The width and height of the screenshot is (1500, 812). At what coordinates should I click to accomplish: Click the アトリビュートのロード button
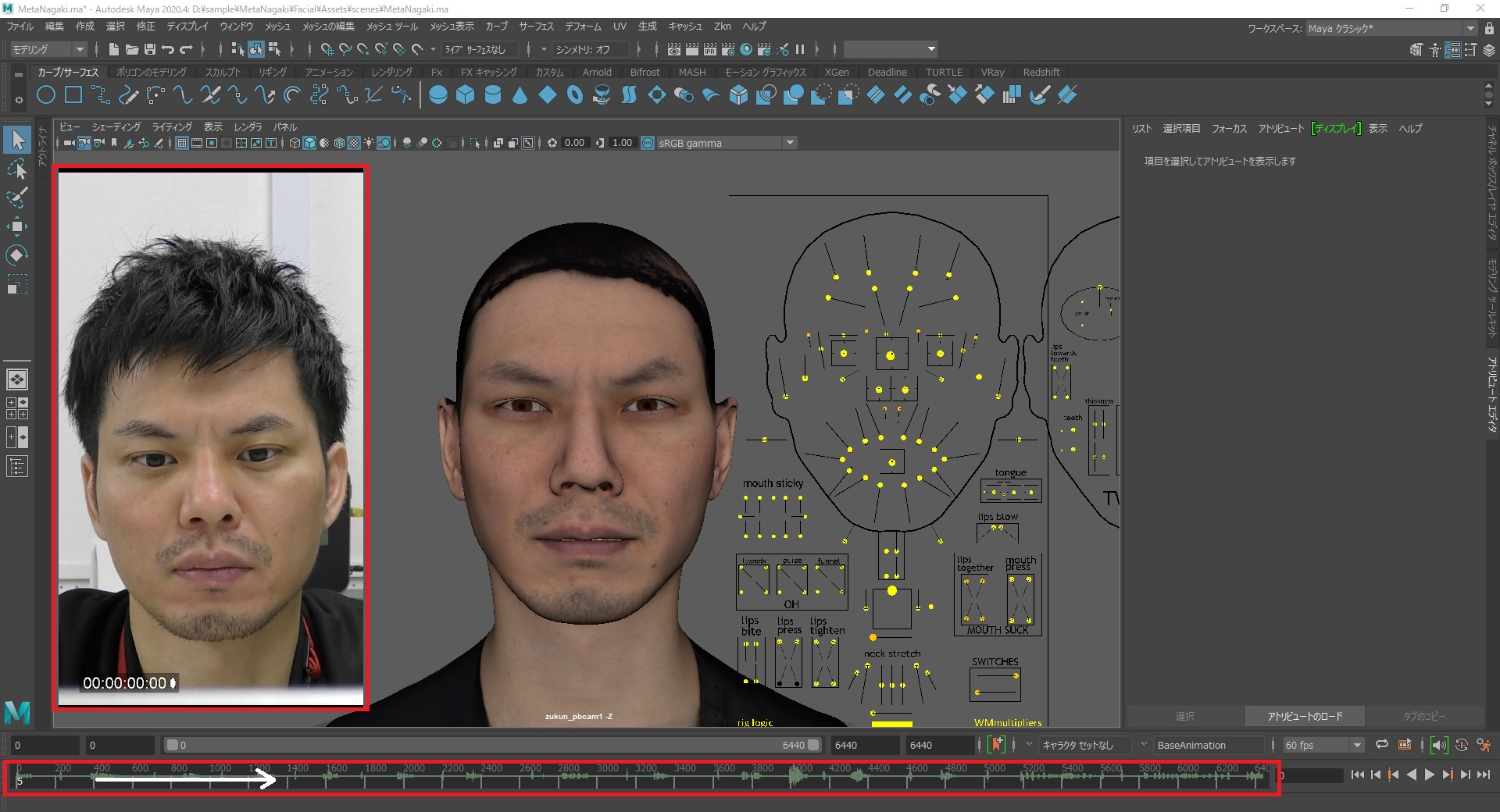pyautogui.click(x=1305, y=716)
